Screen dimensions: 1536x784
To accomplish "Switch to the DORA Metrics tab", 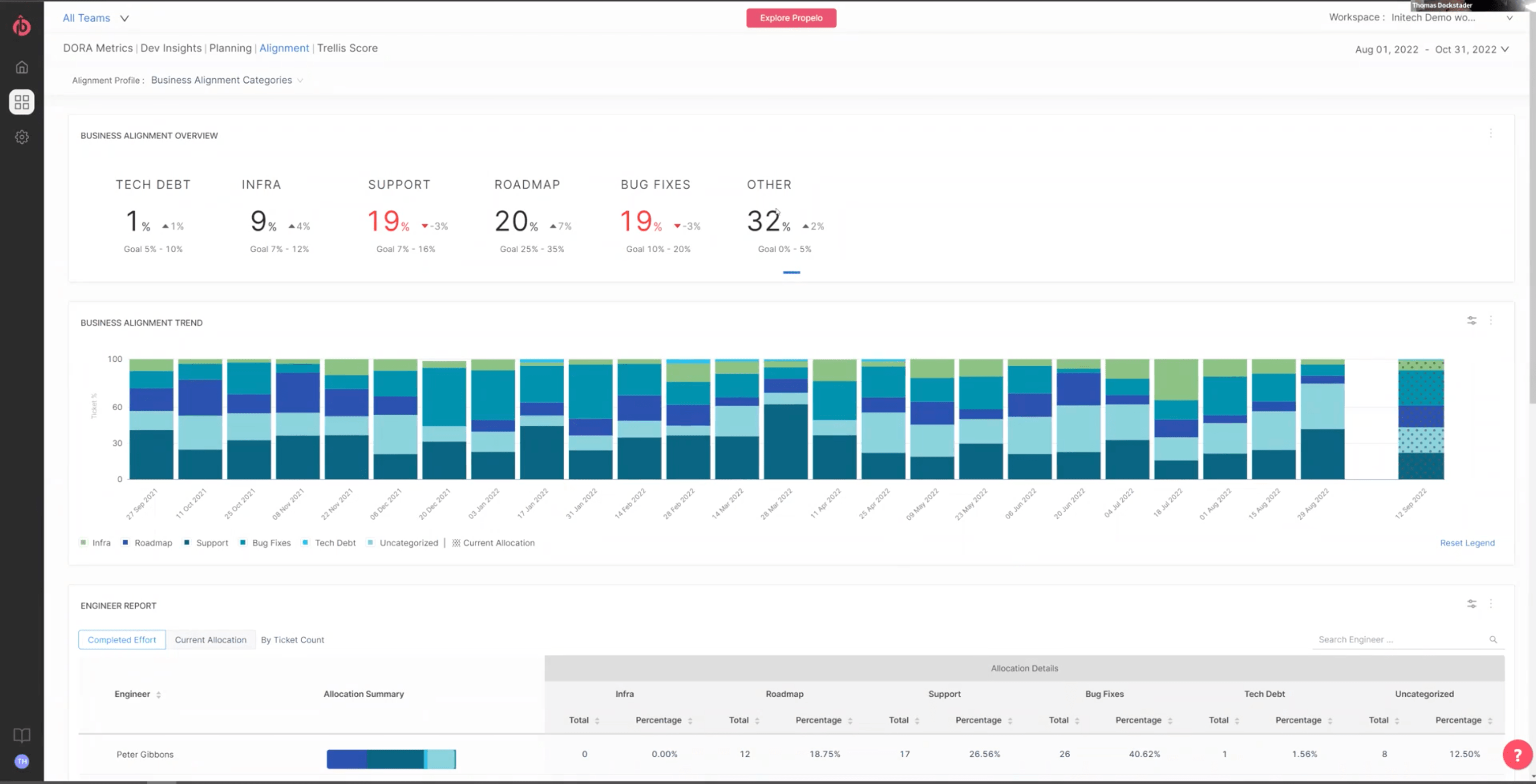I will click(98, 48).
